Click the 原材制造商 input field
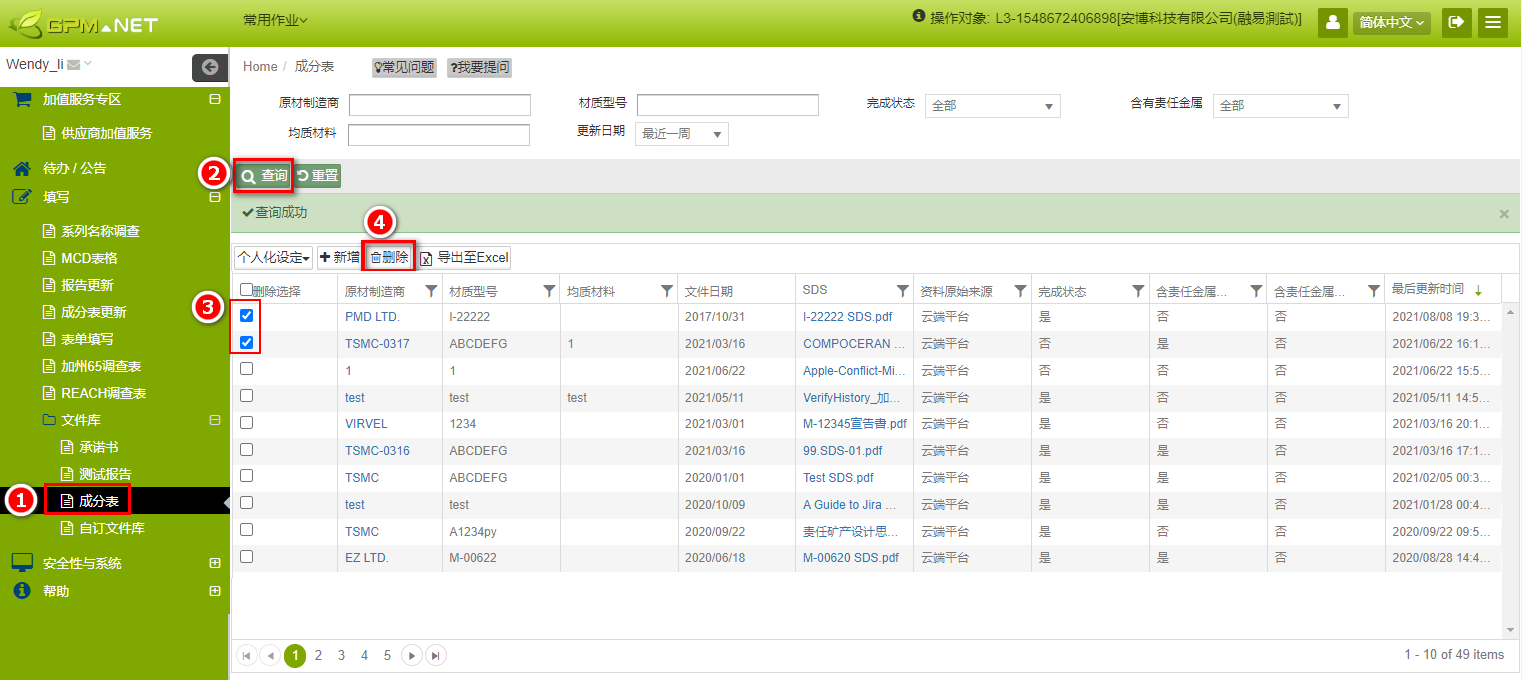1522x680 pixels. [x=440, y=105]
